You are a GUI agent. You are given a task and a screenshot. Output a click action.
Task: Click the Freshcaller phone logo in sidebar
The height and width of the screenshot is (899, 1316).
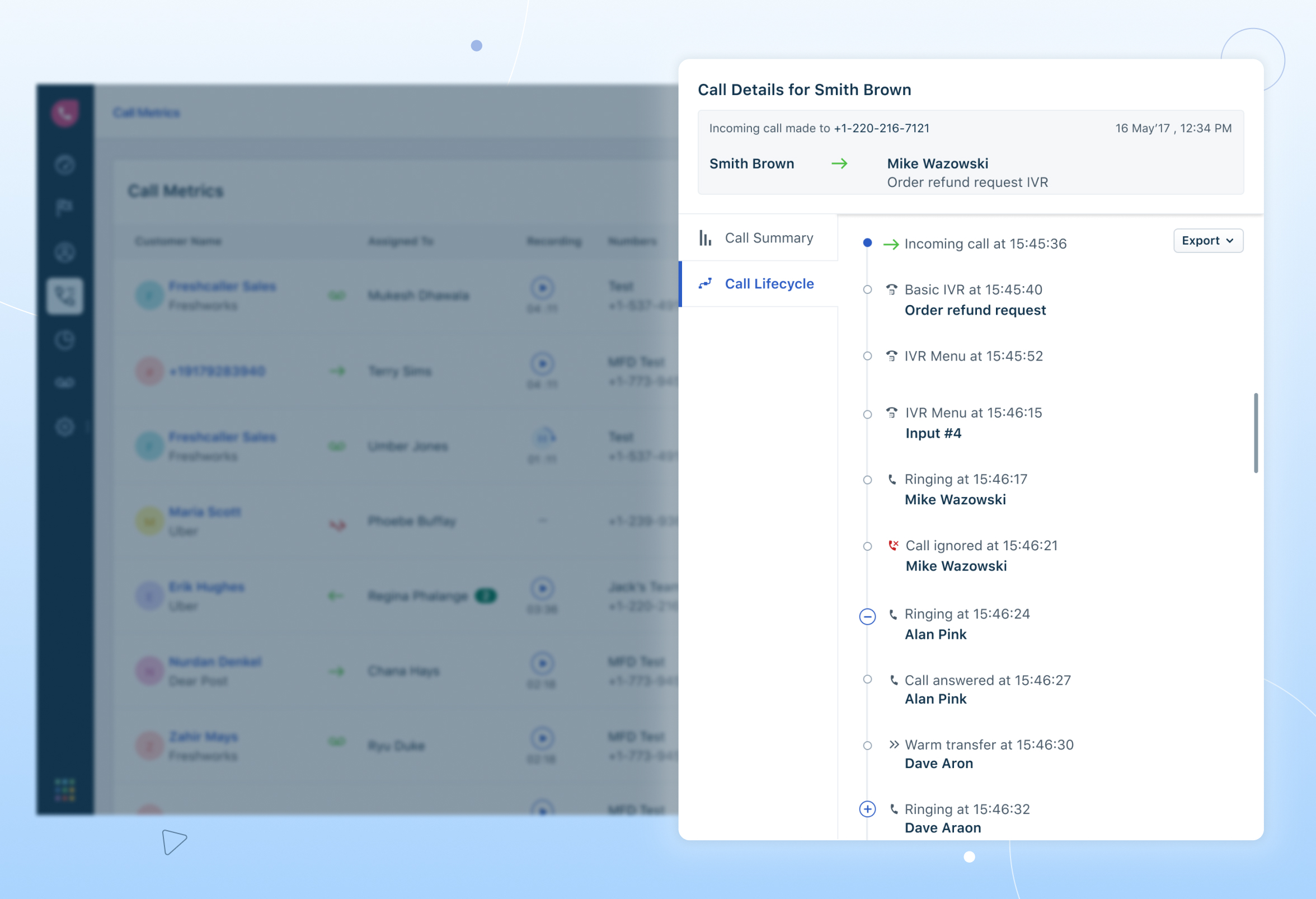click(x=65, y=113)
